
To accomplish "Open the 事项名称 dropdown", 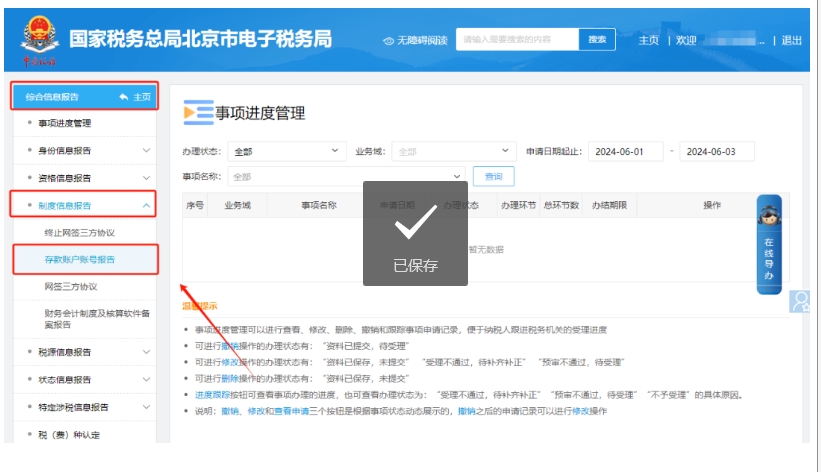I will tap(346, 176).
